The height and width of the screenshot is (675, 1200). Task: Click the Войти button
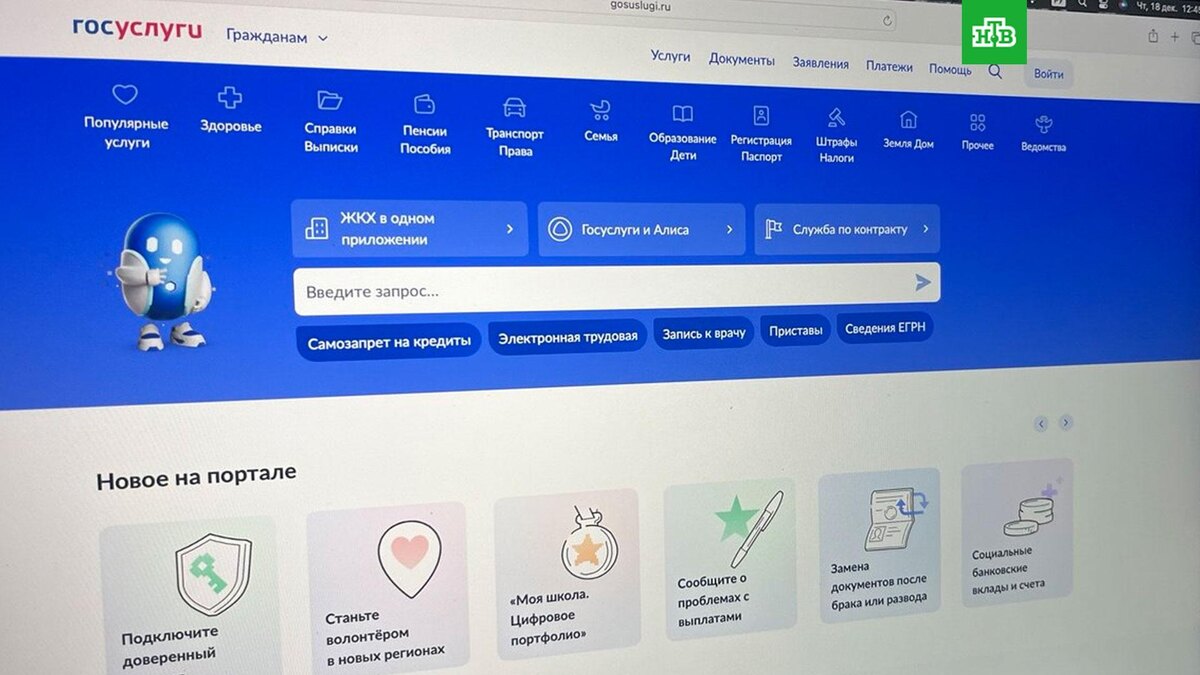point(1048,74)
